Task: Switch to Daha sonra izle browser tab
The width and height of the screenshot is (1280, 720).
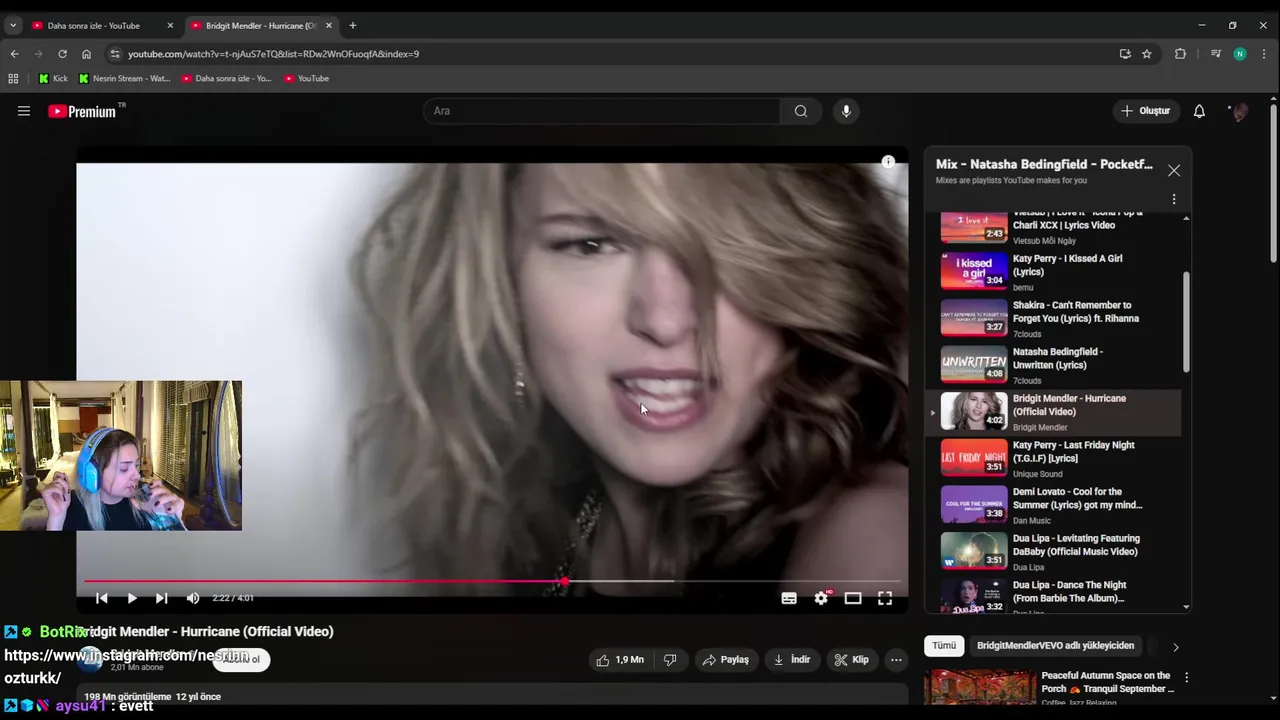Action: [93, 25]
